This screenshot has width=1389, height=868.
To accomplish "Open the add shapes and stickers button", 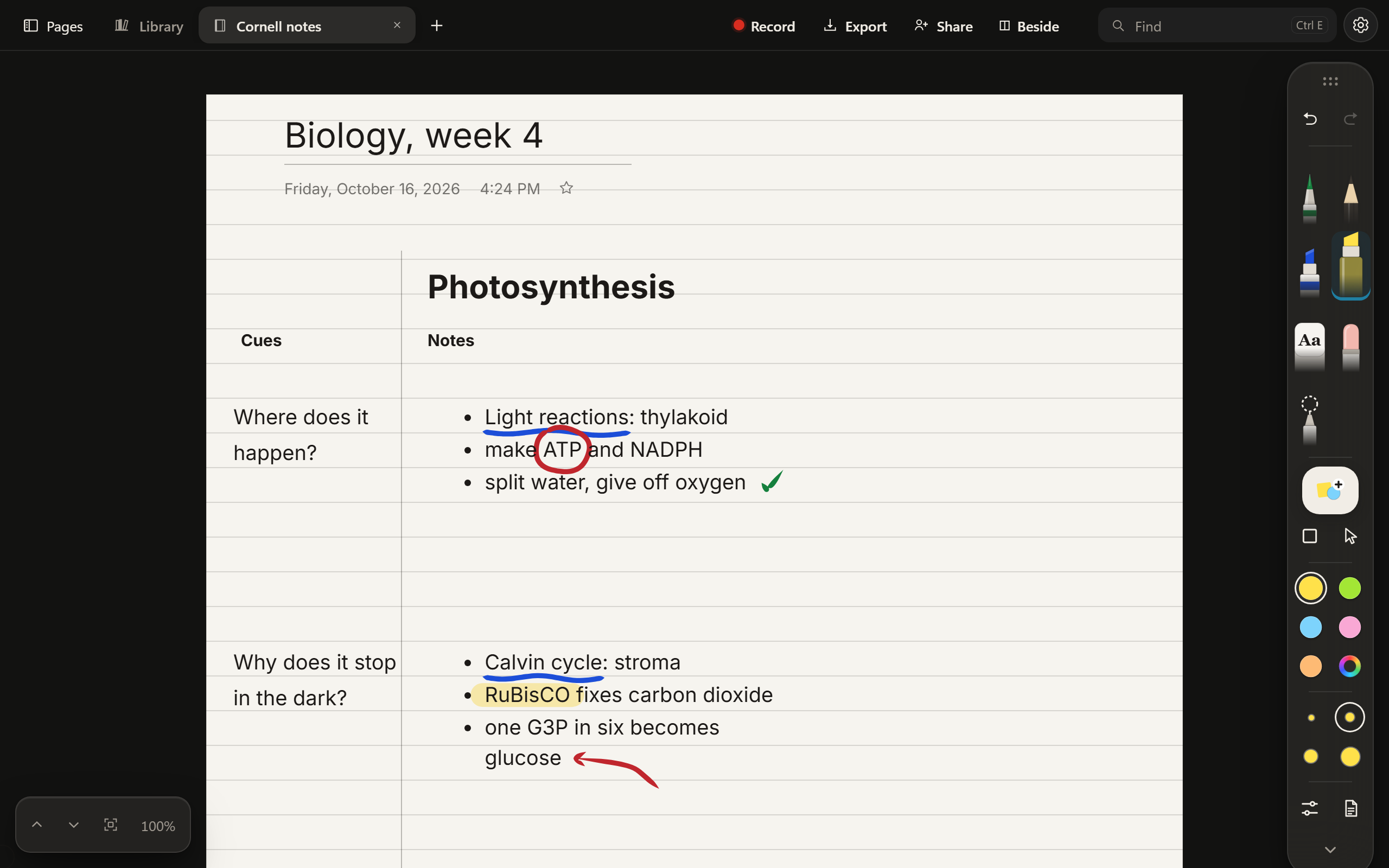I will pos(1330,490).
